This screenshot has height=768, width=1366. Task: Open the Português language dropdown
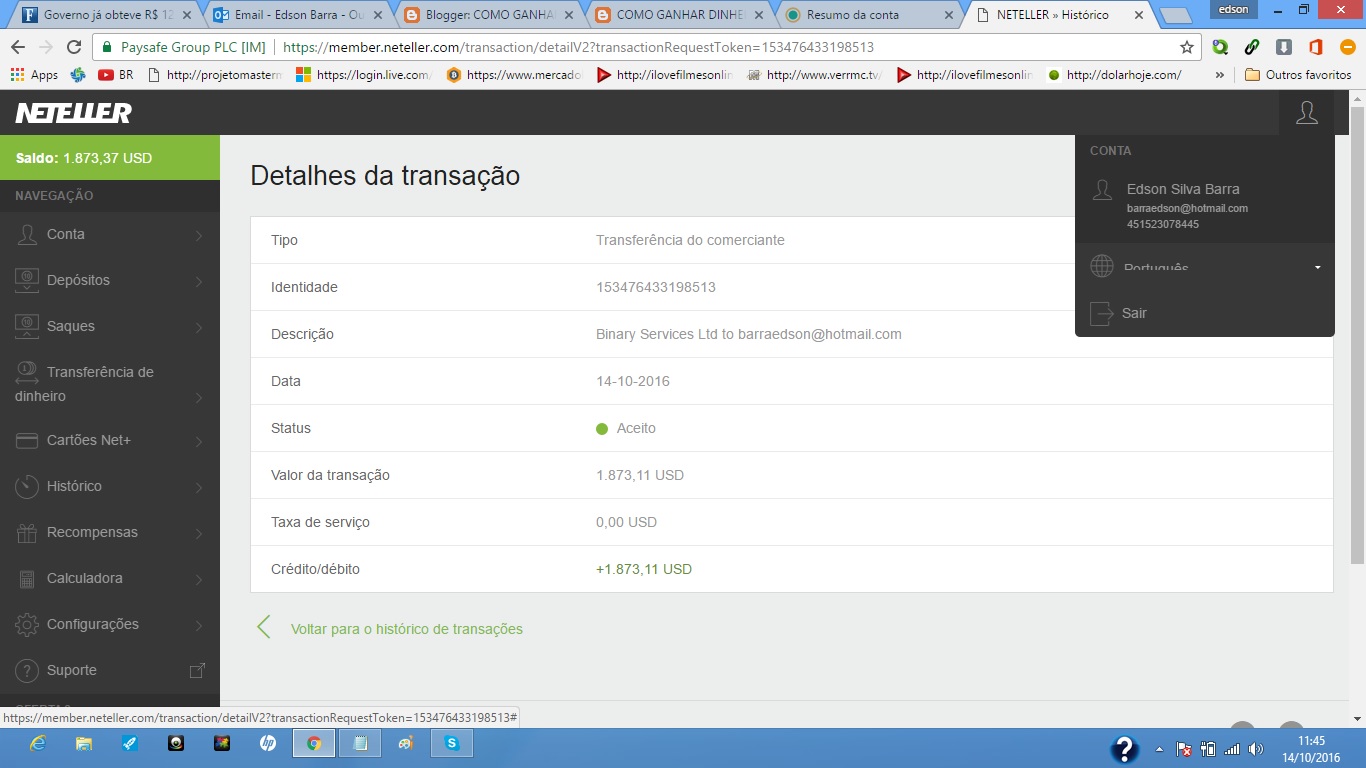1205,267
